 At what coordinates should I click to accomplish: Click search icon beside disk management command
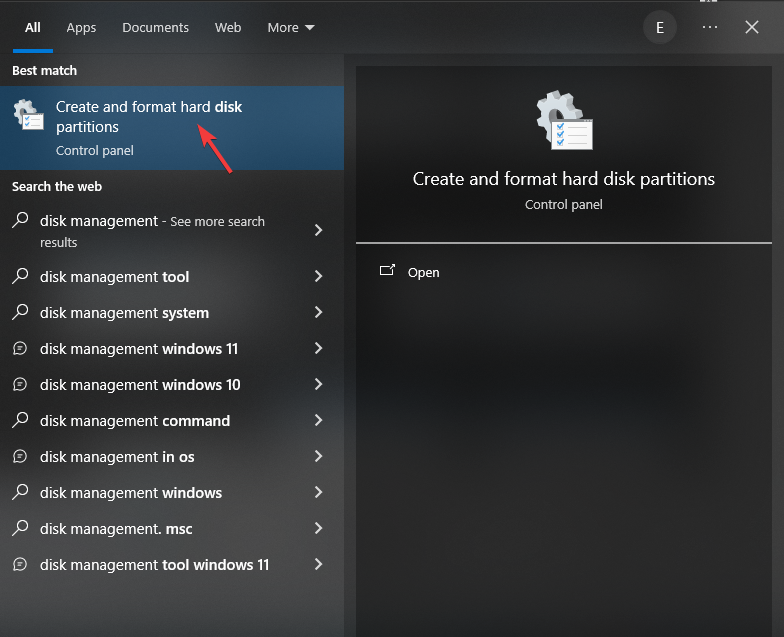click(20, 420)
